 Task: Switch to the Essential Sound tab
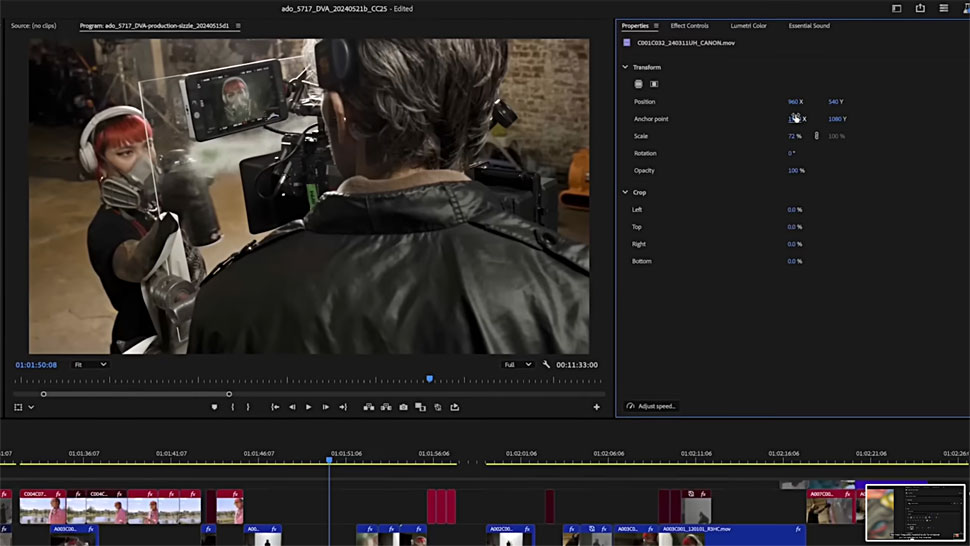[x=809, y=26]
